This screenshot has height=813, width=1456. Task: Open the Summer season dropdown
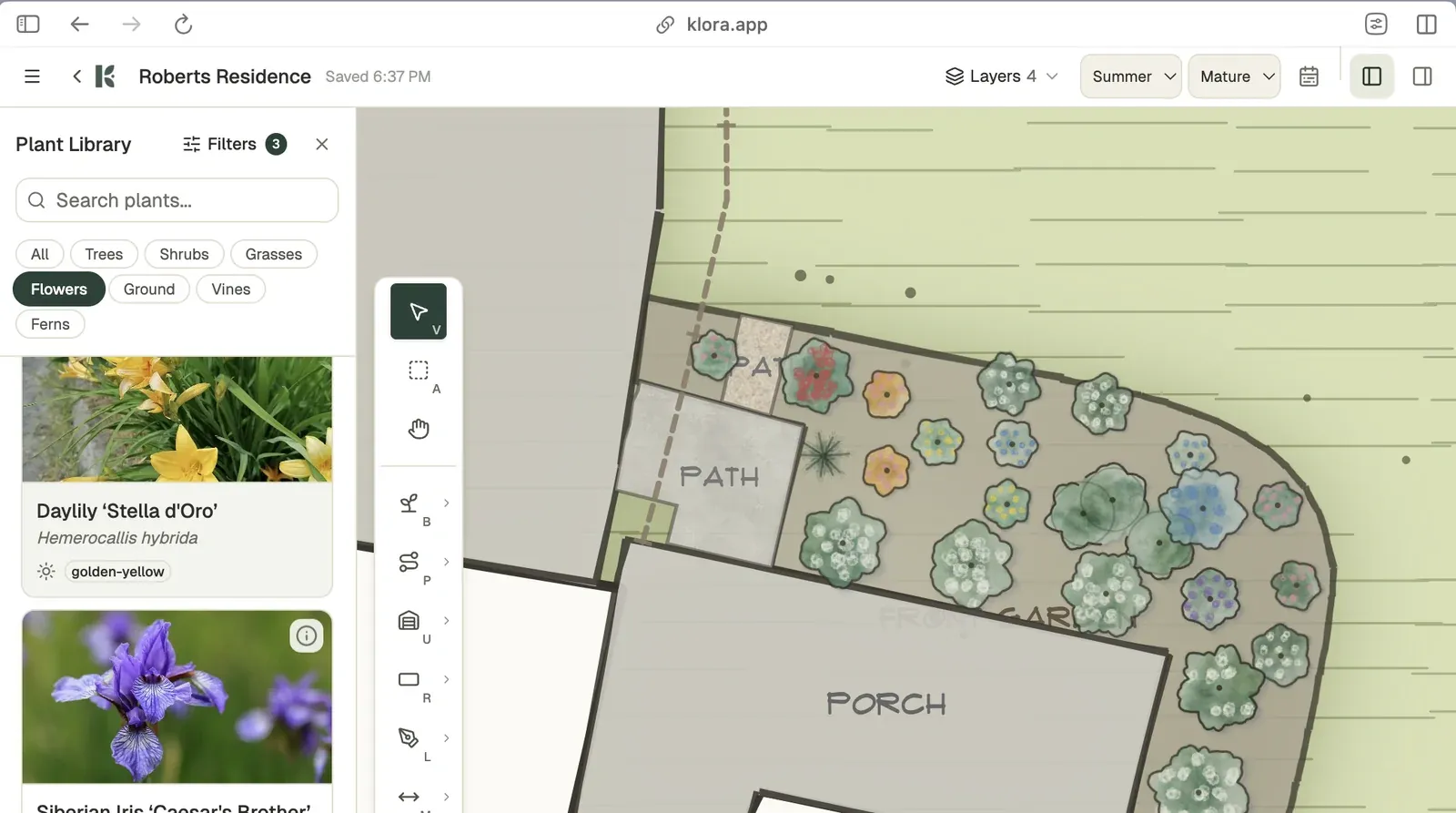point(1131,76)
